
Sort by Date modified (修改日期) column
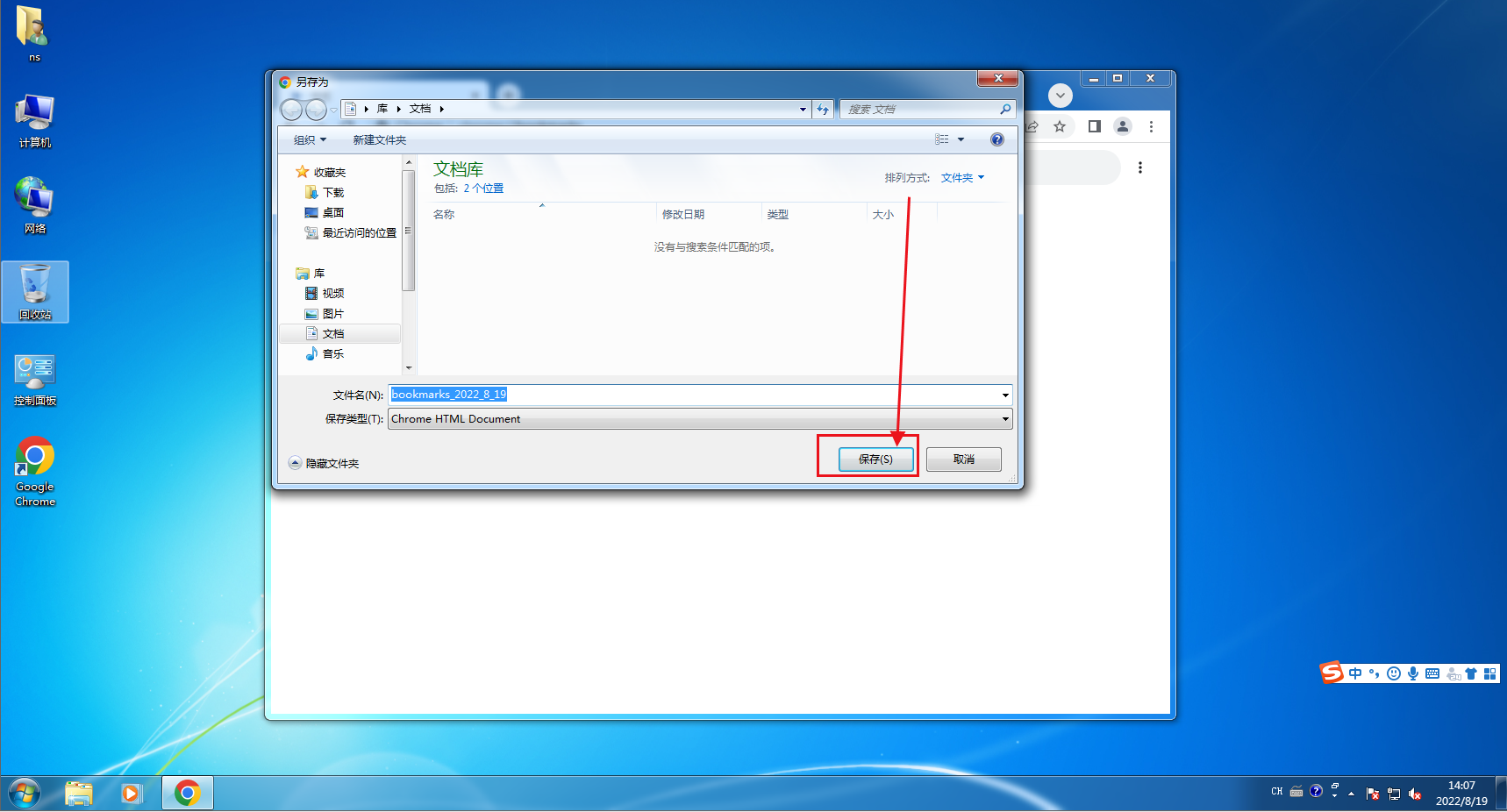tap(683, 215)
